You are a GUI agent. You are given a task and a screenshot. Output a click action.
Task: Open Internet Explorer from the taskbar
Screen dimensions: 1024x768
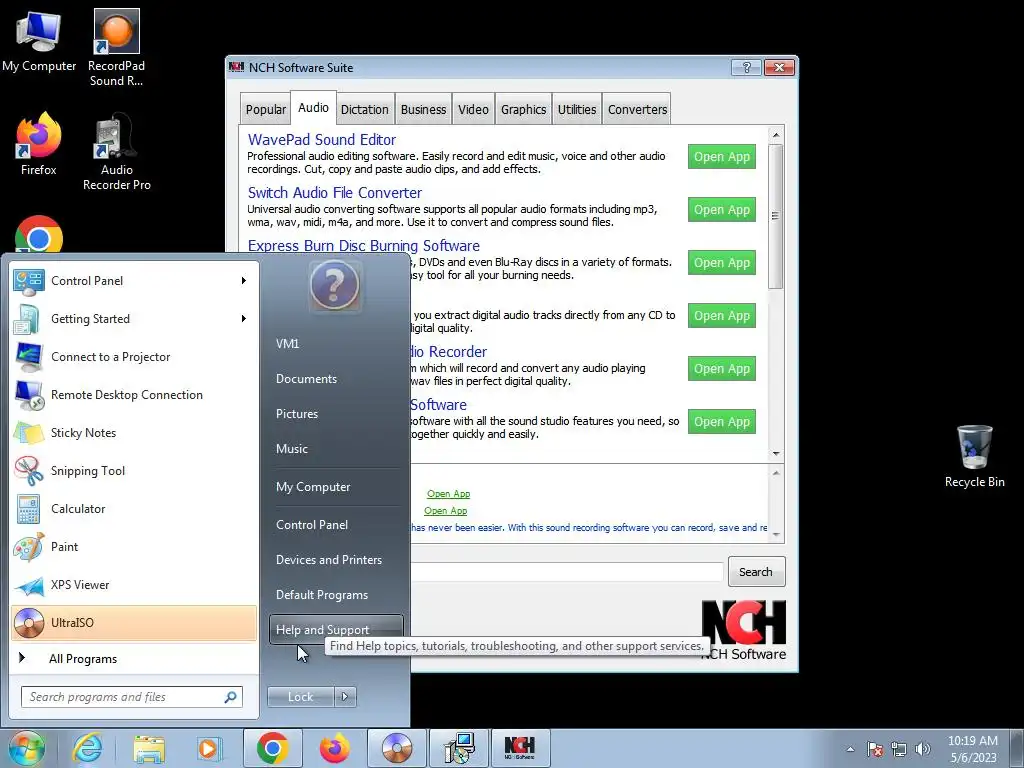coord(87,748)
